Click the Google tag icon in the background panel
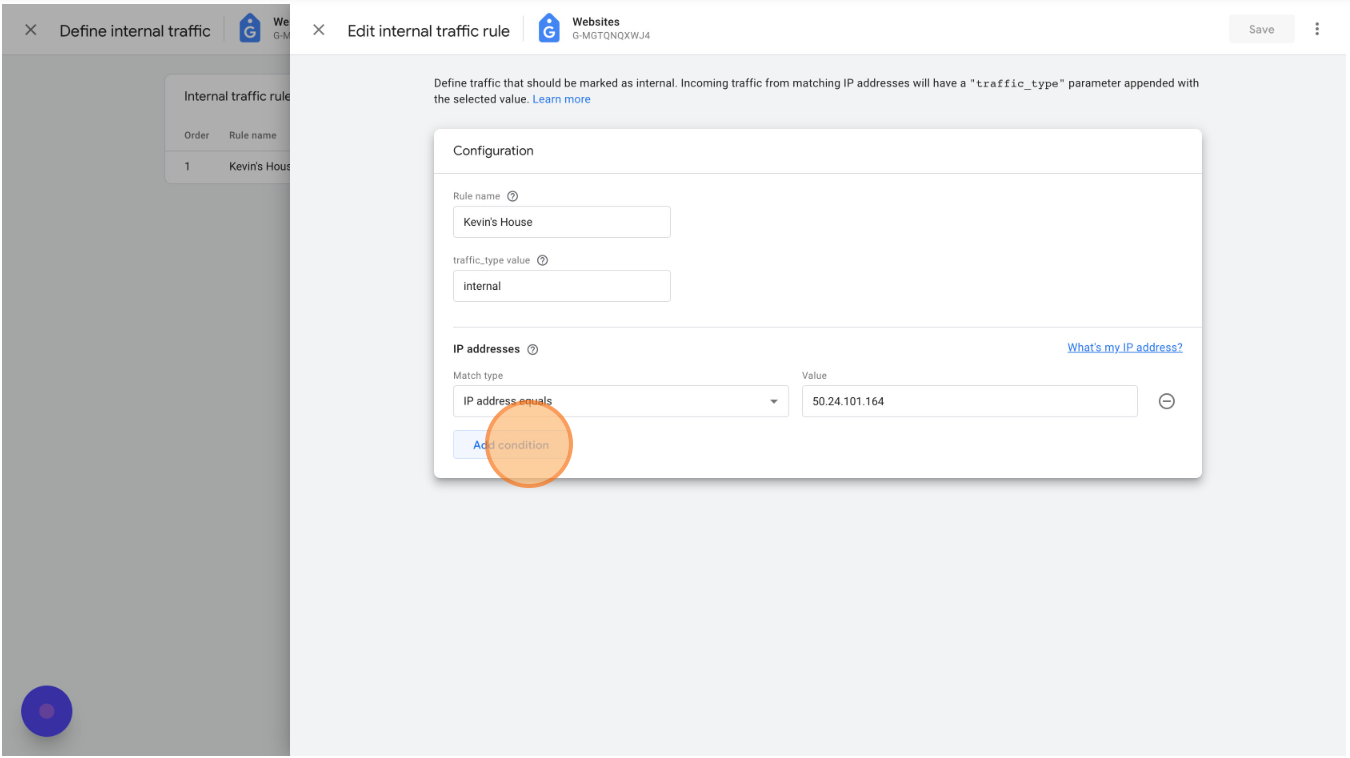Image resolution: width=1350 pixels, height=758 pixels. coord(250,29)
